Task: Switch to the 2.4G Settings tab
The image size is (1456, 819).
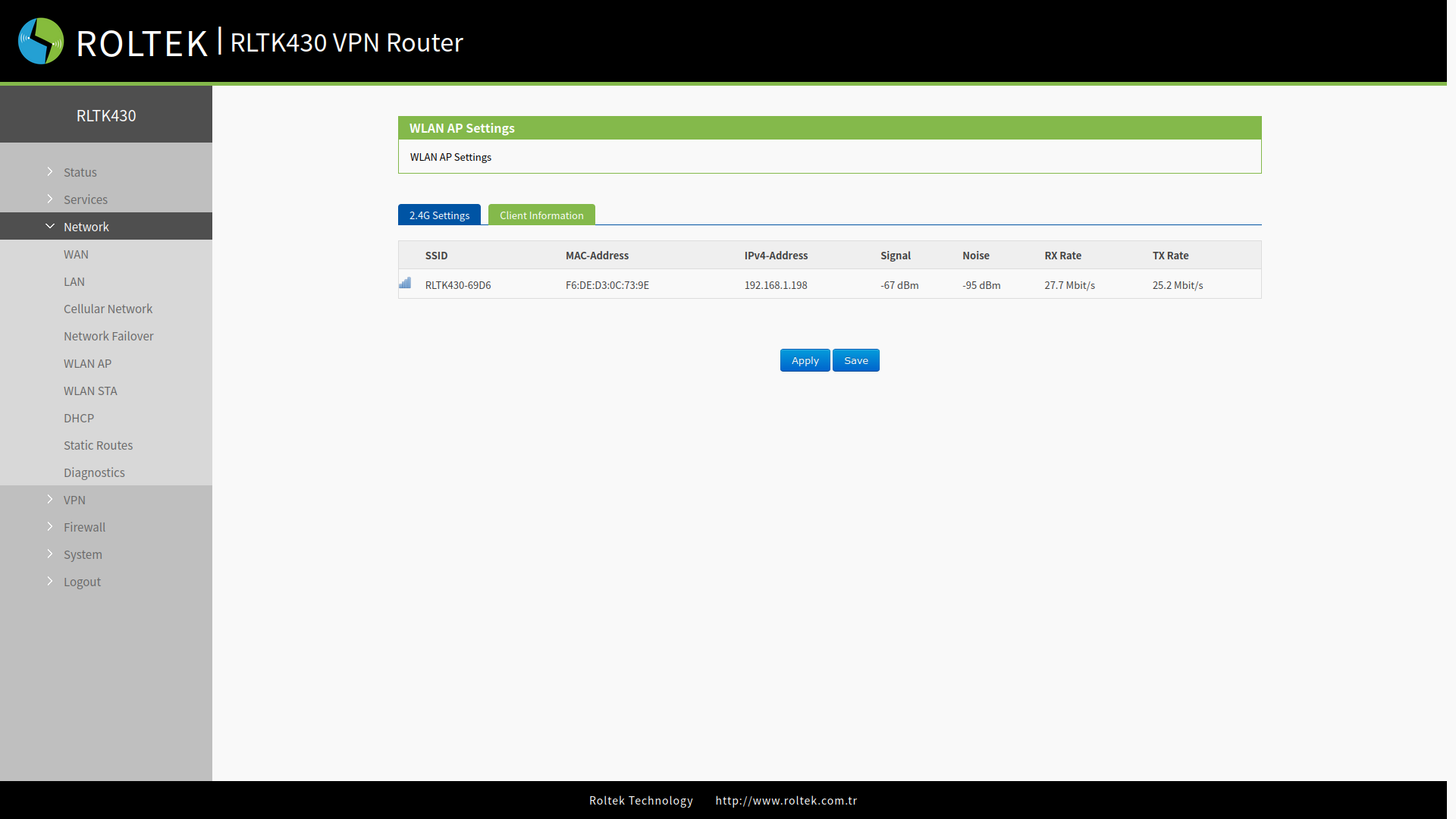Action: [439, 215]
